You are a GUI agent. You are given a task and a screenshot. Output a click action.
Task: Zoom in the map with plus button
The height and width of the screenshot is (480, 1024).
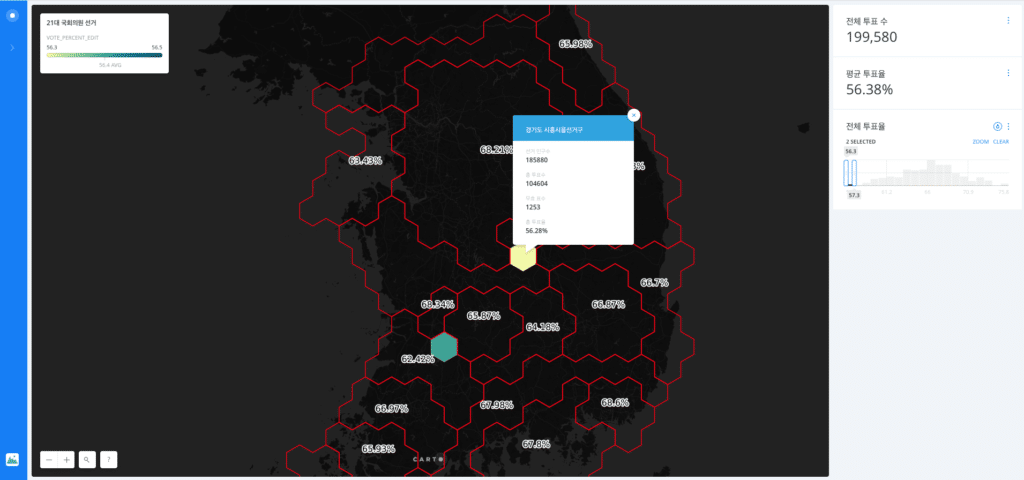point(67,460)
